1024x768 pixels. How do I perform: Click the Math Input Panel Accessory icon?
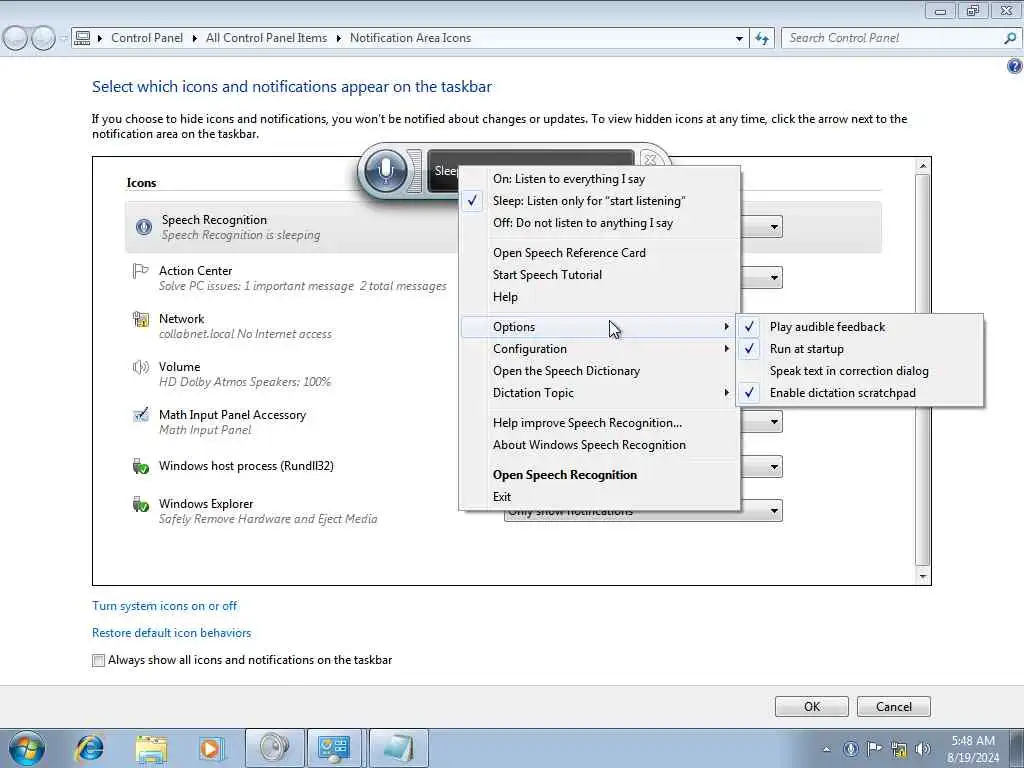click(140, 415)
